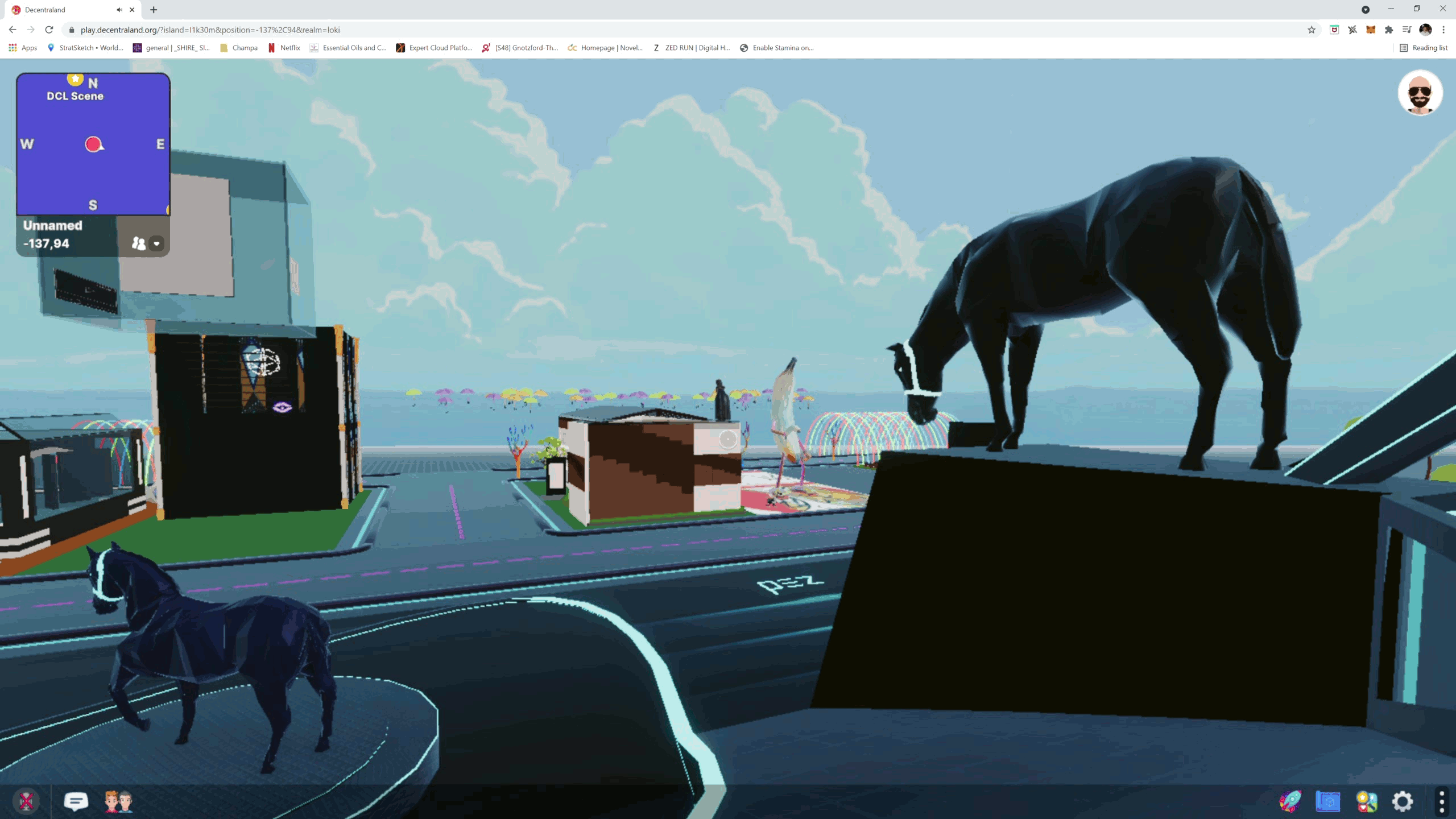Screen dimensions: 1456x819
Task: Open the [S48] Gnotzford bookmark
Action: click(x=520, y=48)
